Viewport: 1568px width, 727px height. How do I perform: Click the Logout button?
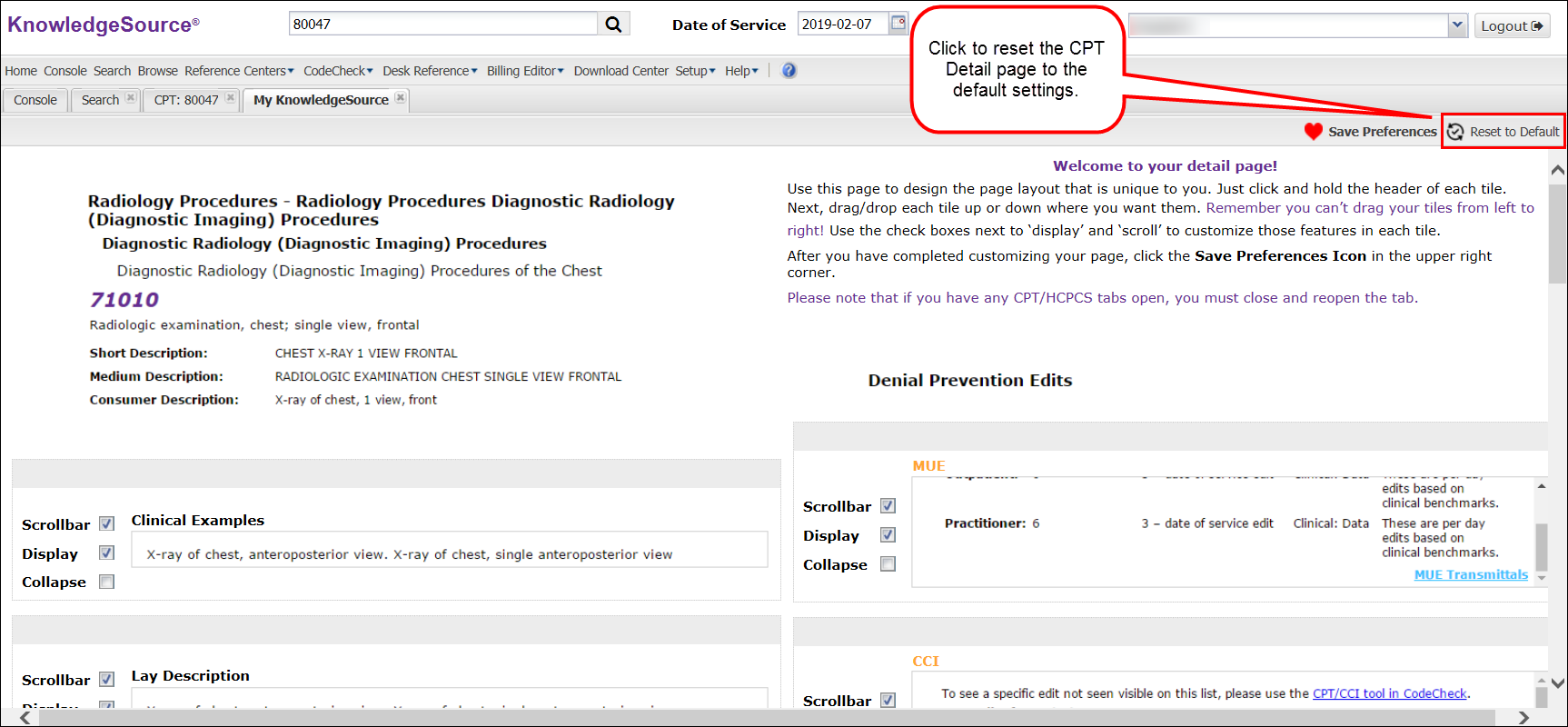(x=1511, y=25)
